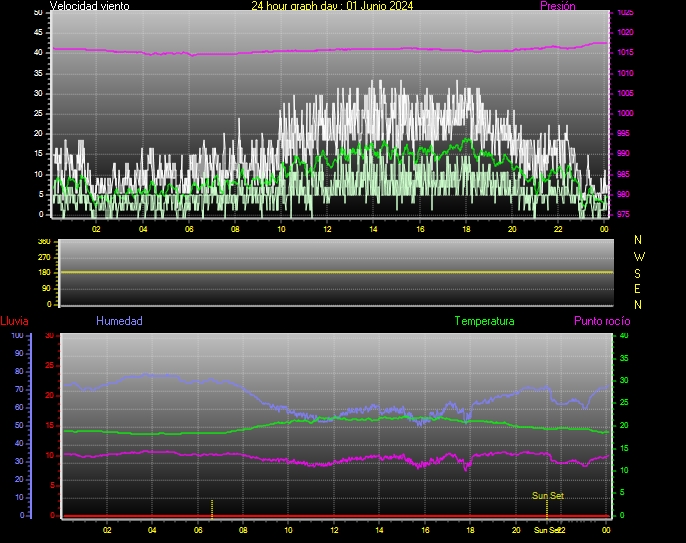Select the yellow dotted sunset marker line
This screenshot has height=543, width=686.
click(x=547, y=509)
